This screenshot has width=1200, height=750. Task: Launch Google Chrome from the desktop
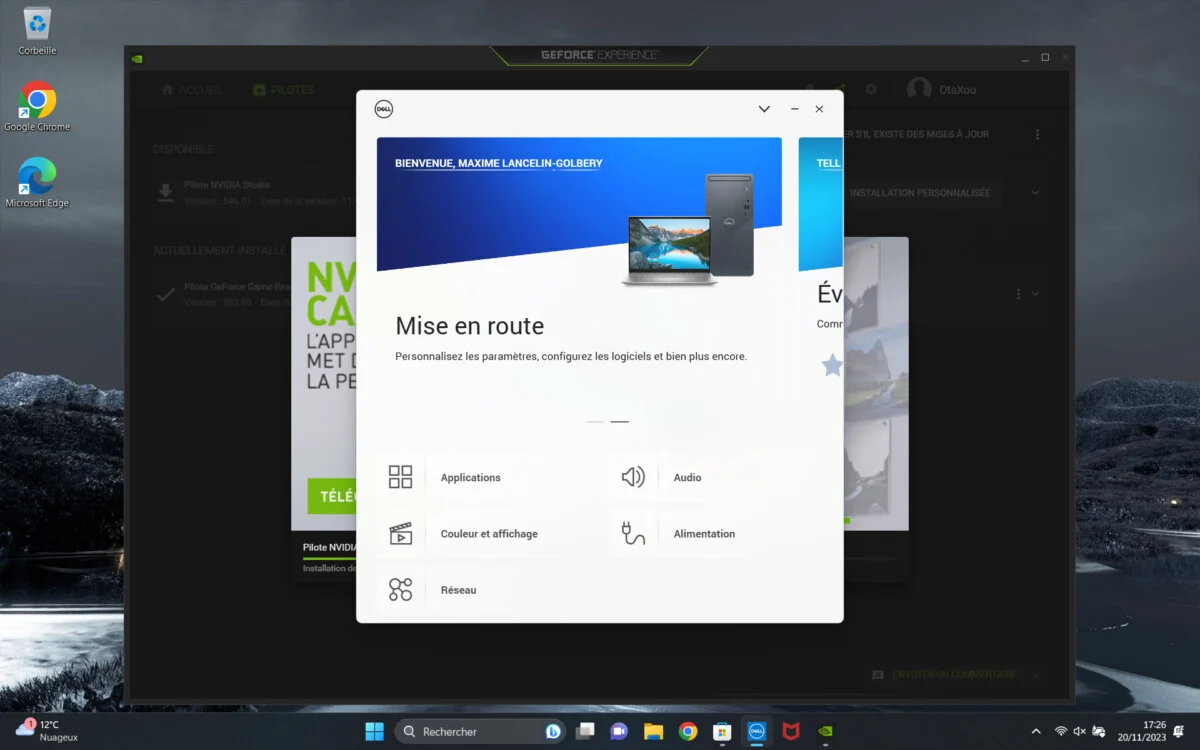pyautogui.click(x=37, y=100)
